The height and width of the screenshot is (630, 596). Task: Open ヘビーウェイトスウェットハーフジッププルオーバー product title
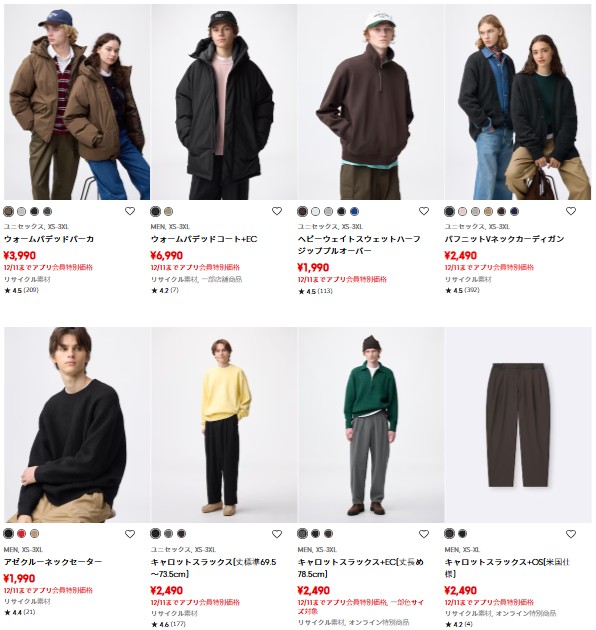[x=359, y=245]
